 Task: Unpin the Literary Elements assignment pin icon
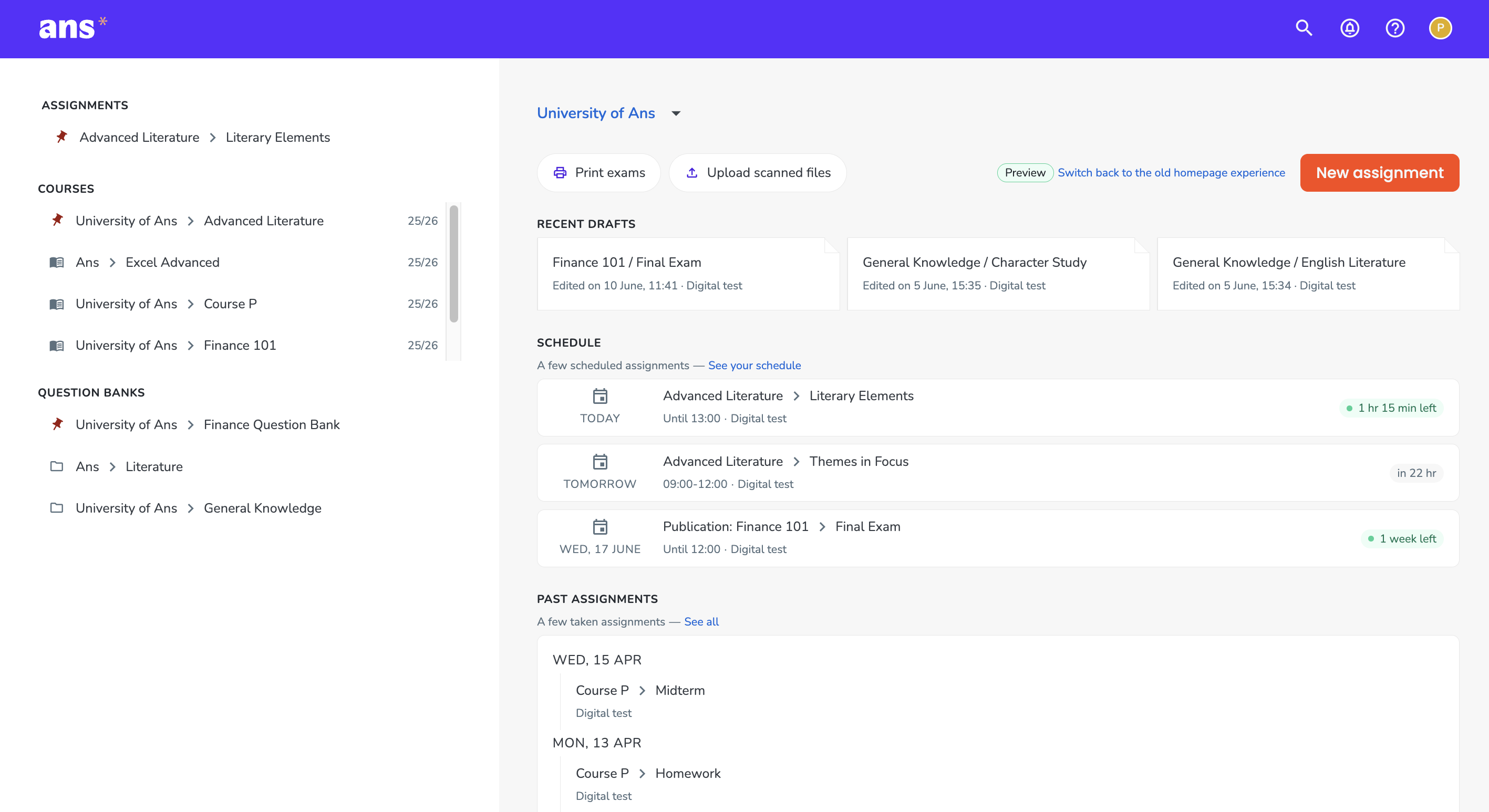tap(61, 137)
